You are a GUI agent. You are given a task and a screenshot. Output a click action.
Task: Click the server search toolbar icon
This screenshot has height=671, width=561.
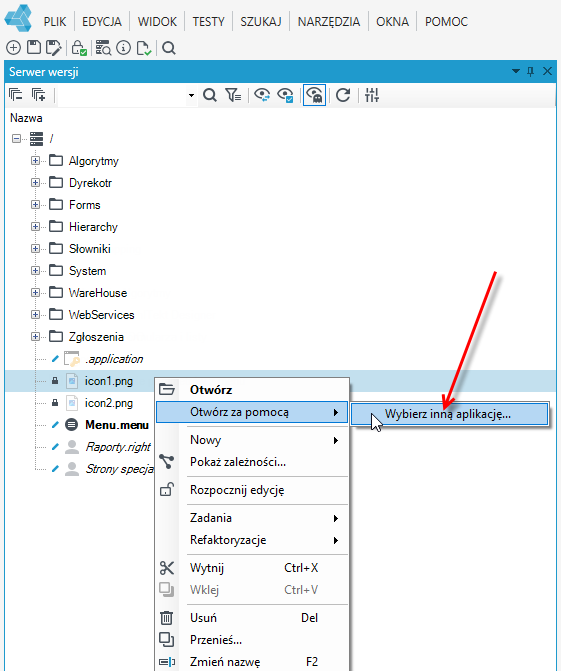[x=103, y=48]
